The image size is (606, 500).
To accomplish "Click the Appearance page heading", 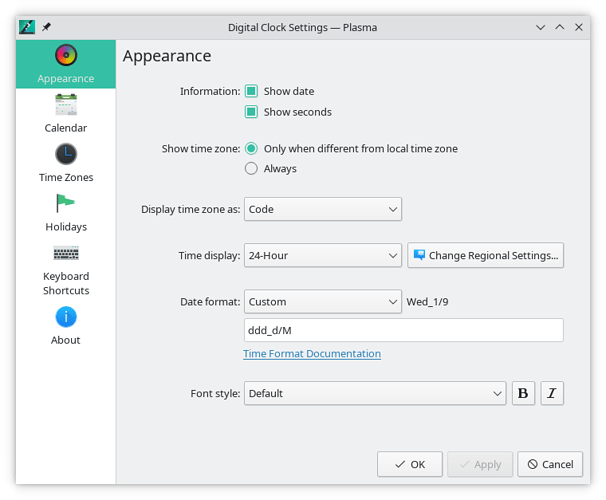I will pos(167,56).
